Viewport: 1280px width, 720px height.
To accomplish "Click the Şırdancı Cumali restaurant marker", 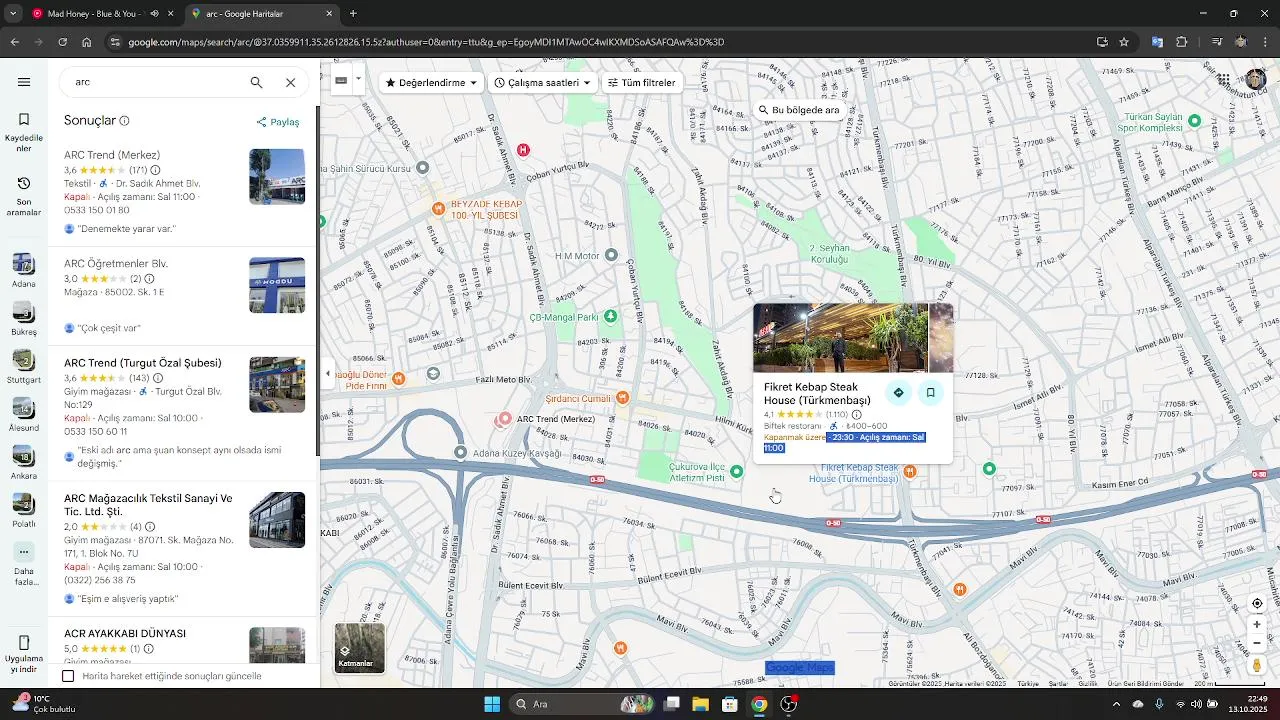I will pyautogui.click(x=623, y=398).
